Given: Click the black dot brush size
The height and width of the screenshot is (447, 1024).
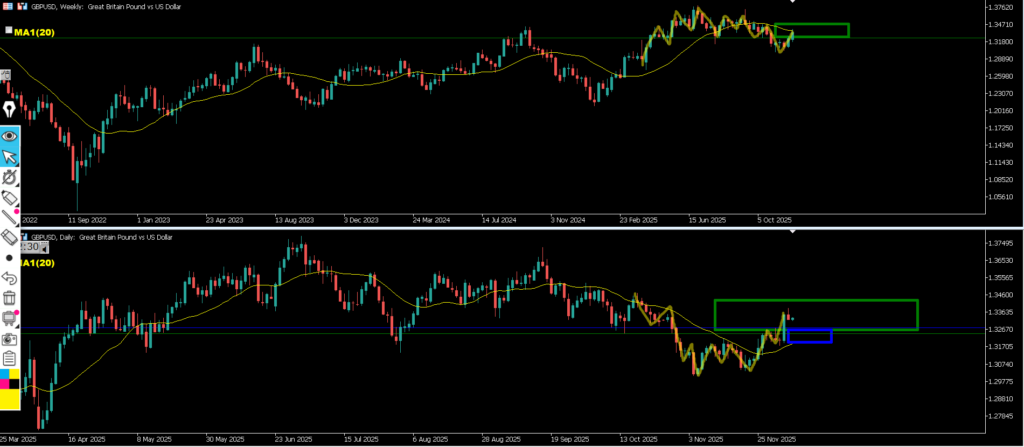Looking at the screenshot, I should pos(10,258).
